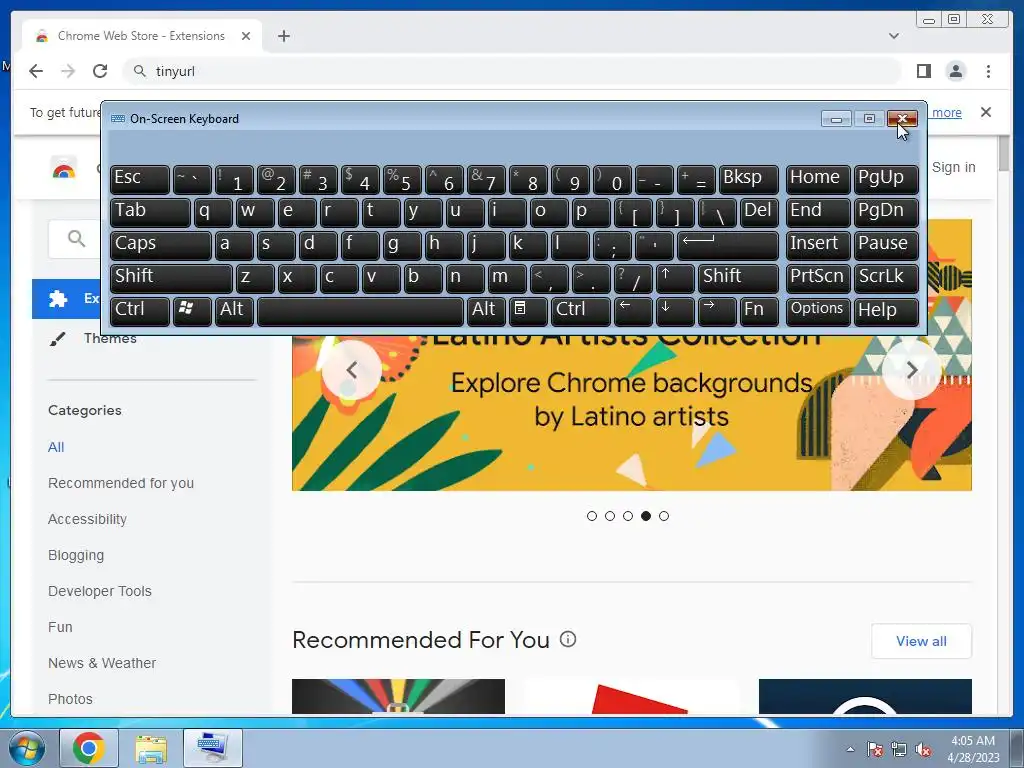Click the right arrow key on keyboard
This screenshot has height=768, width=1024.
click(x=716, y=311)
